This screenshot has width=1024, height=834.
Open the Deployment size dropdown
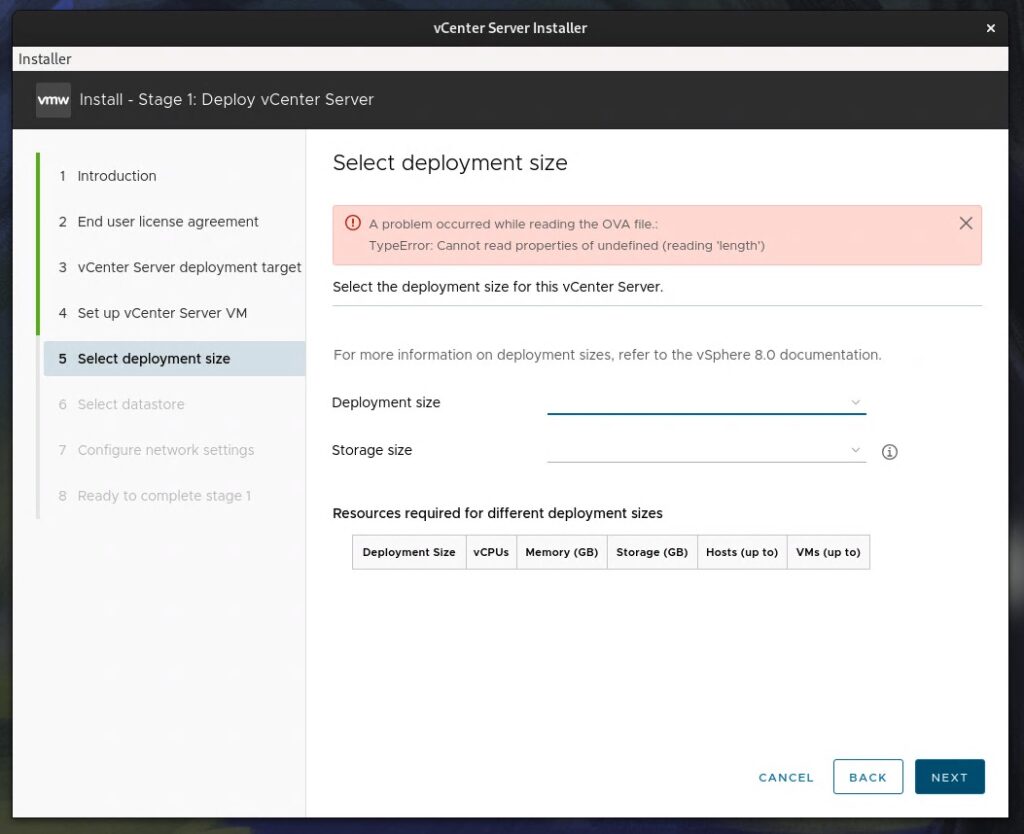click(x=706, y=403)
